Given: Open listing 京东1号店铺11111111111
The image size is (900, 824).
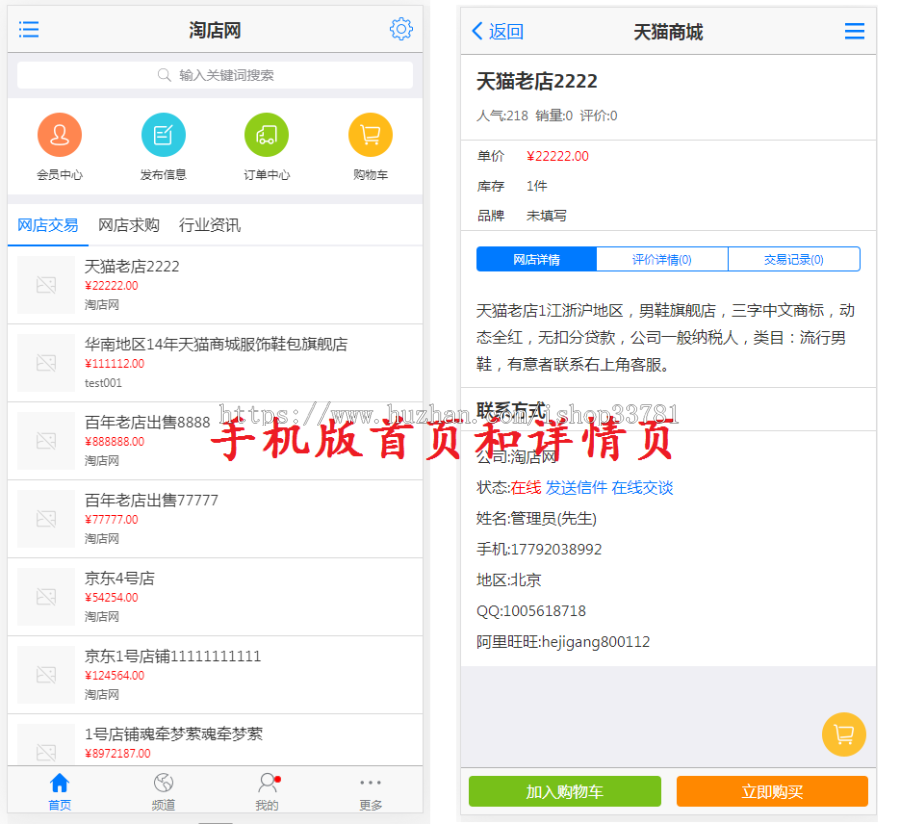Looking at the screenshot, I should (x=215, y=675).
